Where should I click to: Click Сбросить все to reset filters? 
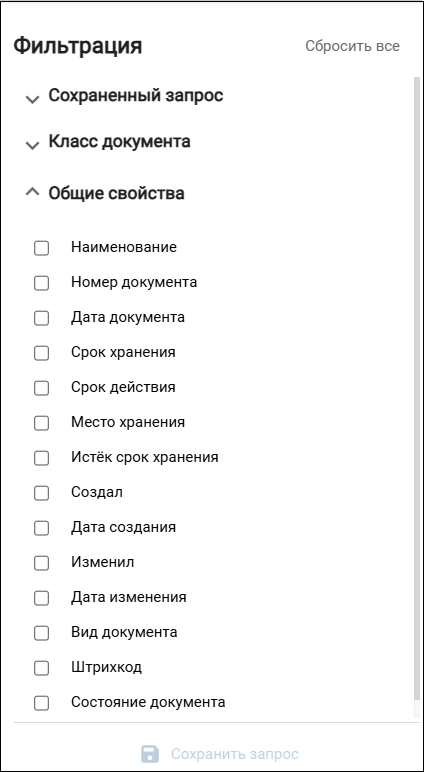click(352, 46)
